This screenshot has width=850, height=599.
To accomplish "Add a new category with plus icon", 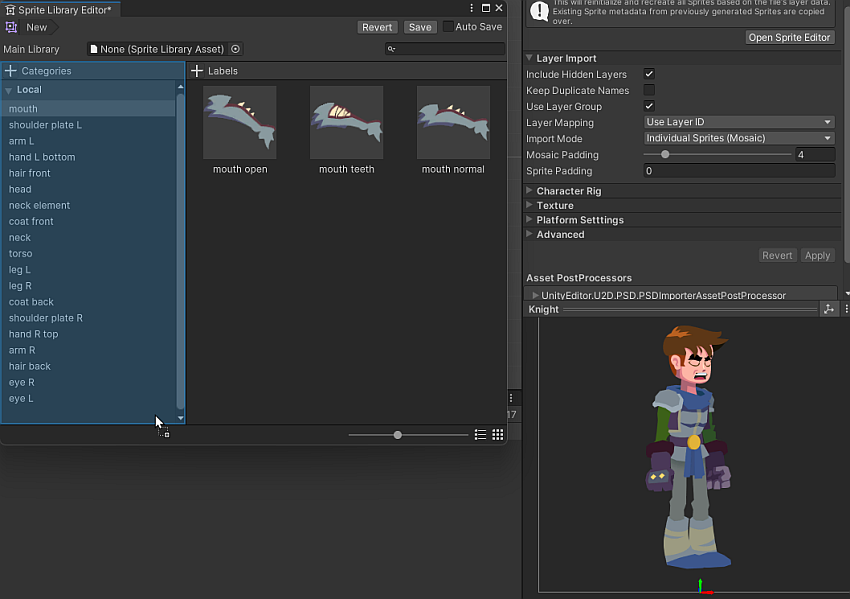I will tap(11, 71).
